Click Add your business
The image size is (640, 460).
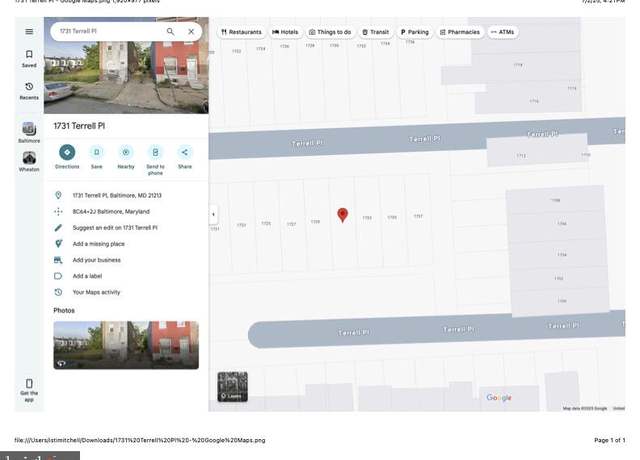[x=97, y=260]
